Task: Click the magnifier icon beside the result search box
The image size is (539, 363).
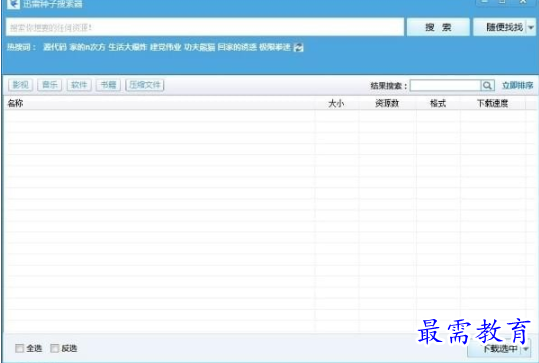Action: click(x=487, y=85)
